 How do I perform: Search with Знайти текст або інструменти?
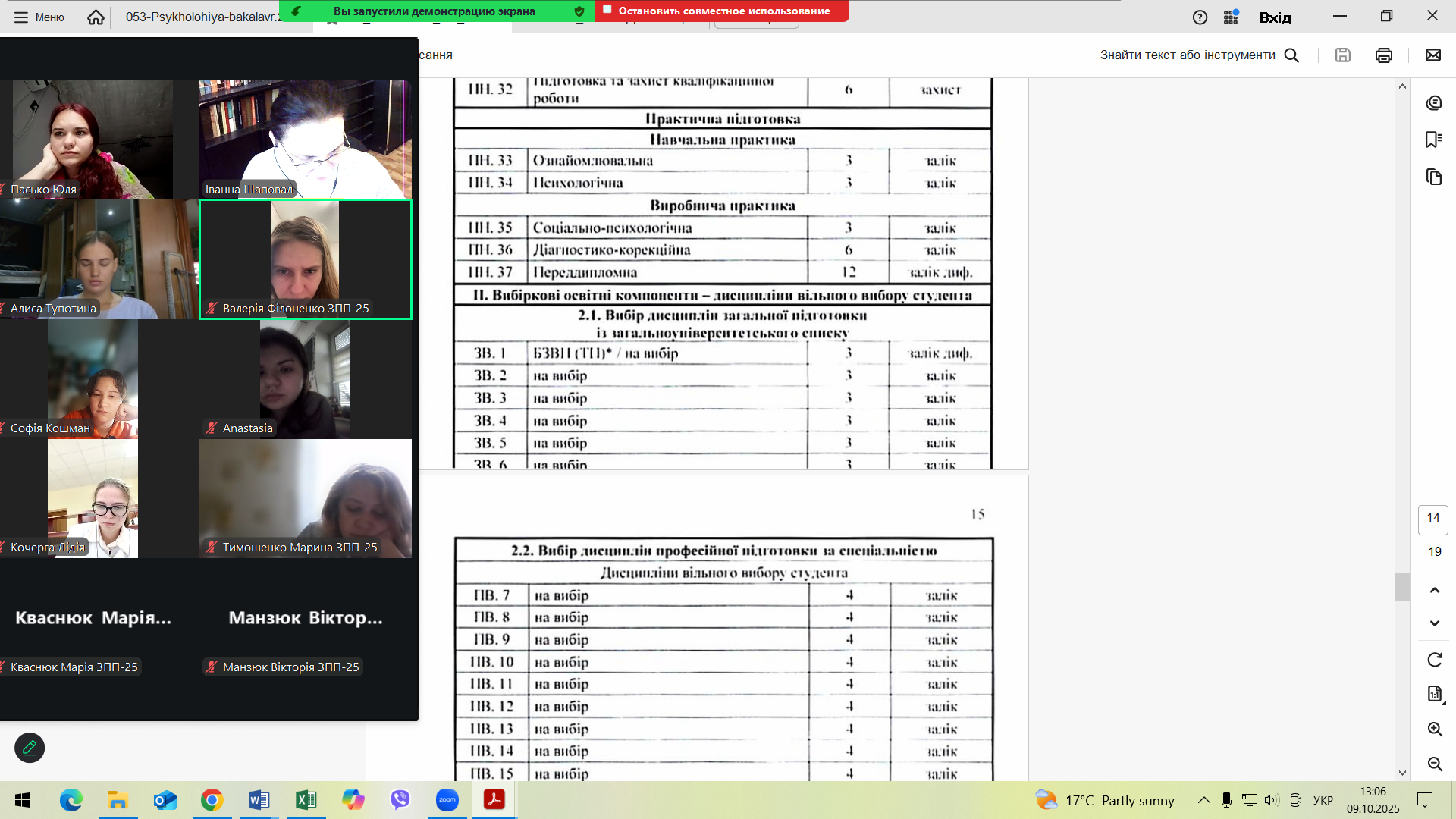[1199, 55]
